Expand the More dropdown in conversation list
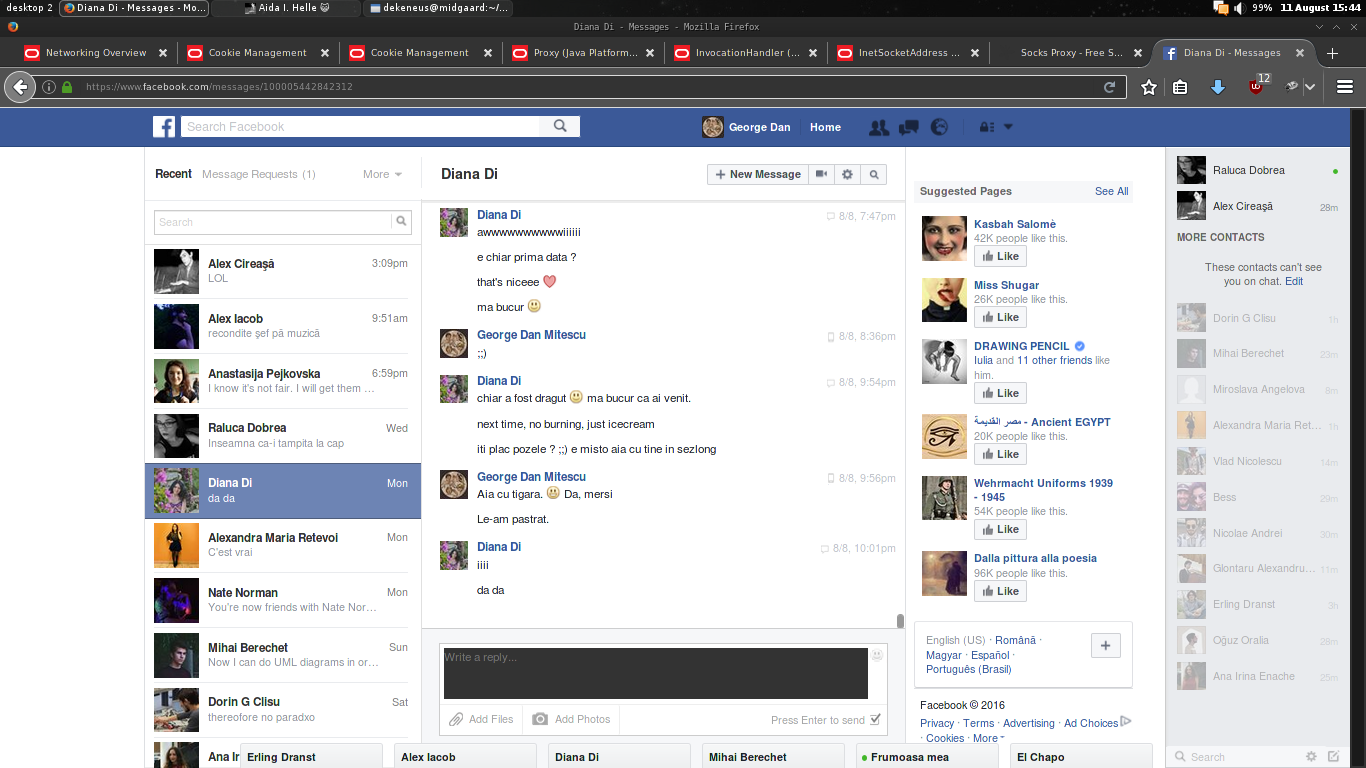Viewport: 1366px width, 768px height. pos(382,174)
